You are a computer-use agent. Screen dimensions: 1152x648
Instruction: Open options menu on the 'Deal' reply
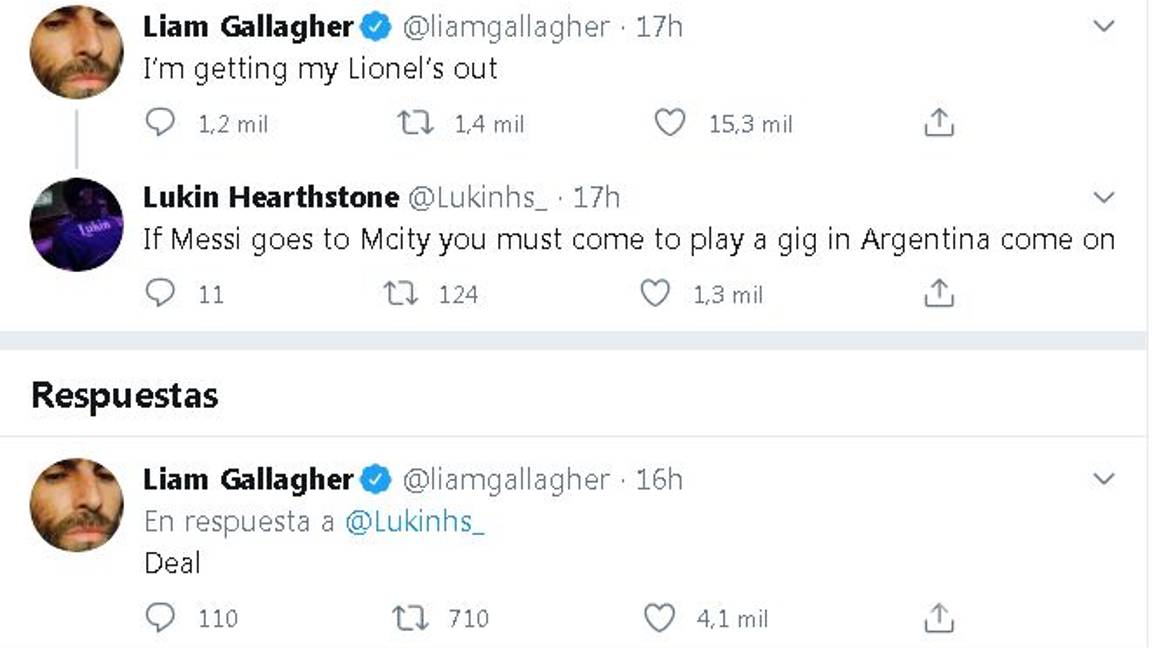click(1104, 478)
